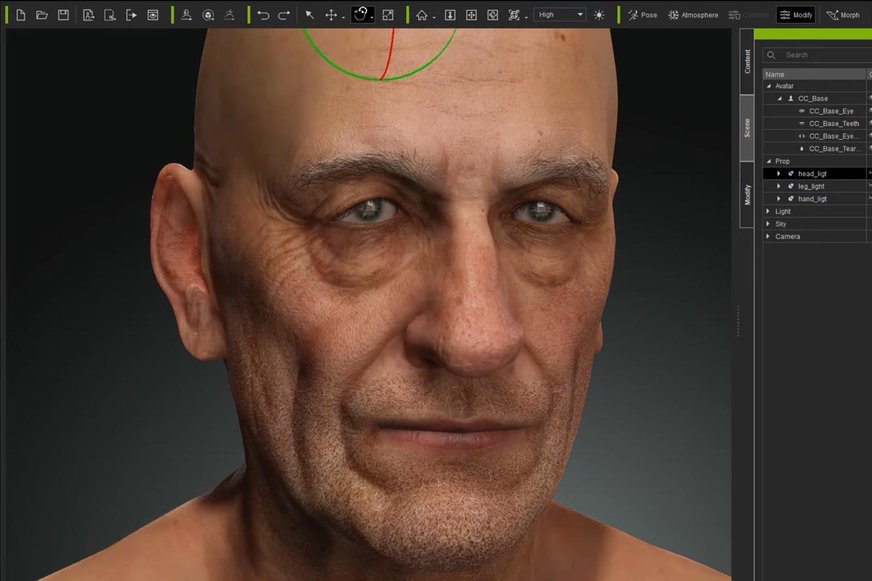Save the project using the disk icon

63,15
